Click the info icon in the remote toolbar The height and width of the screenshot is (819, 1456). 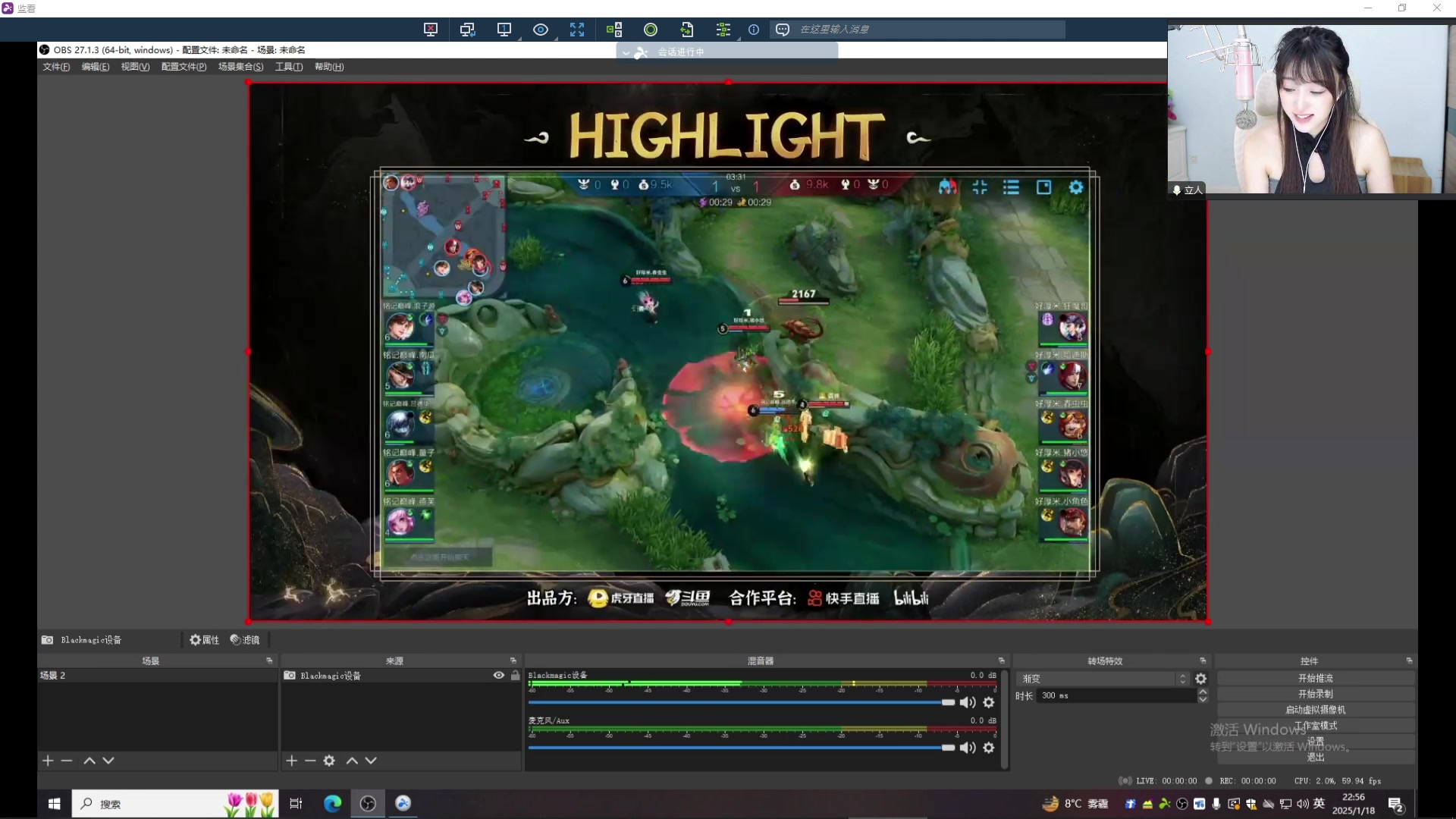point(754,30)
